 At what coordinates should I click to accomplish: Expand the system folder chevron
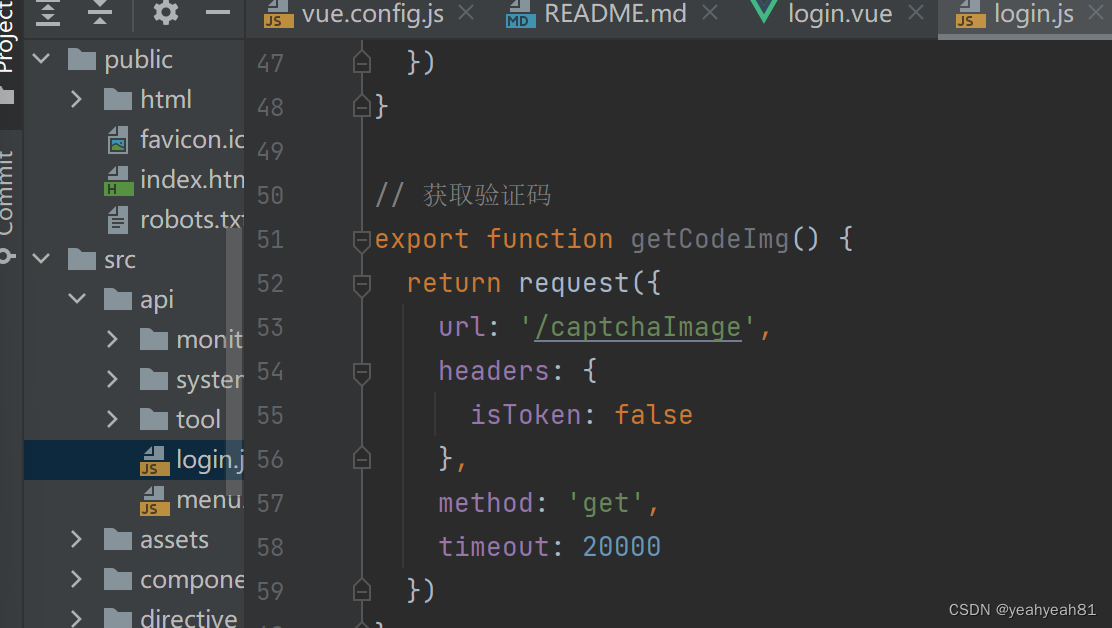click(112, 379)
